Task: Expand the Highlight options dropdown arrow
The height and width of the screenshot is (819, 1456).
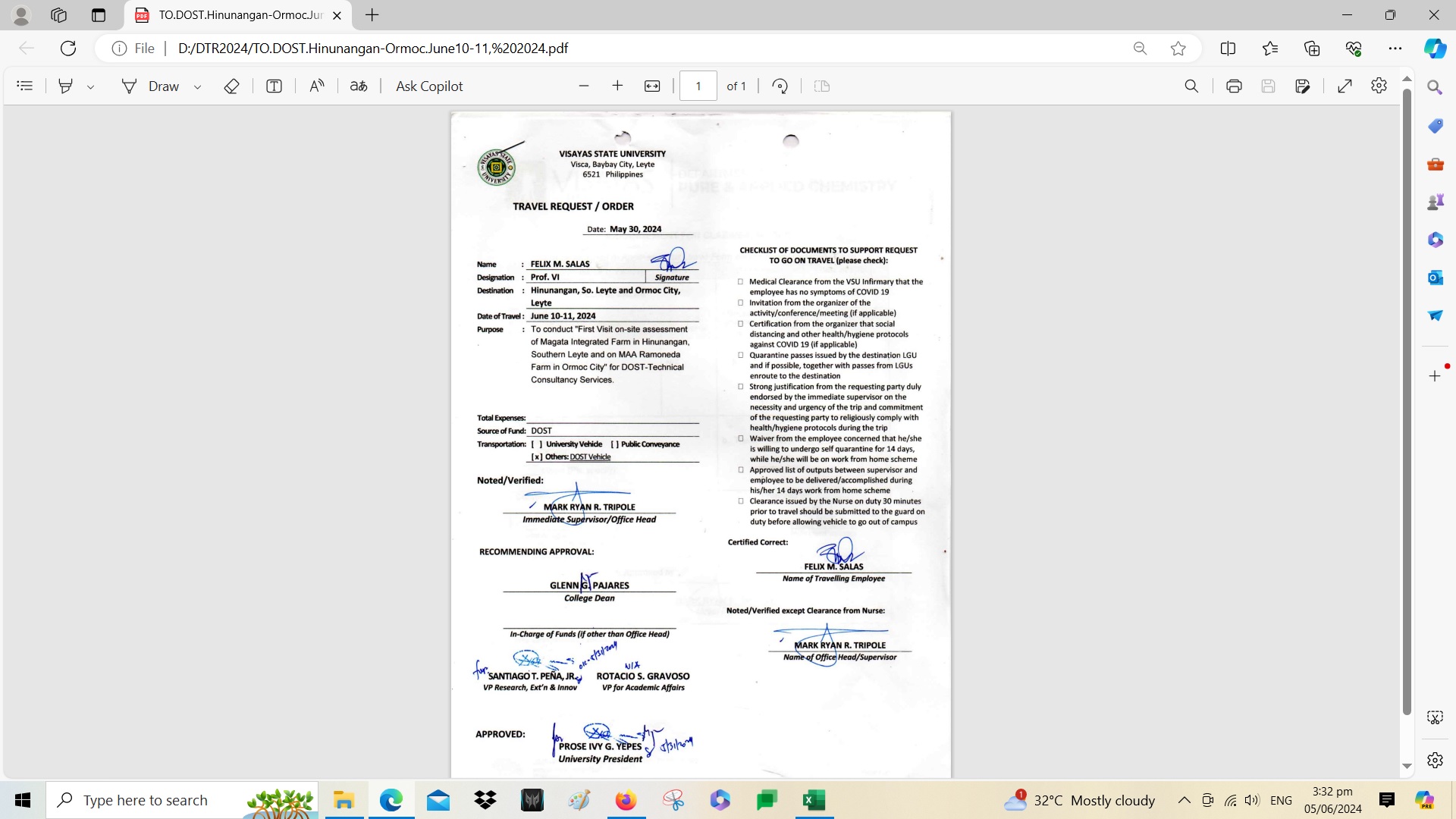Action: [91, 87]
